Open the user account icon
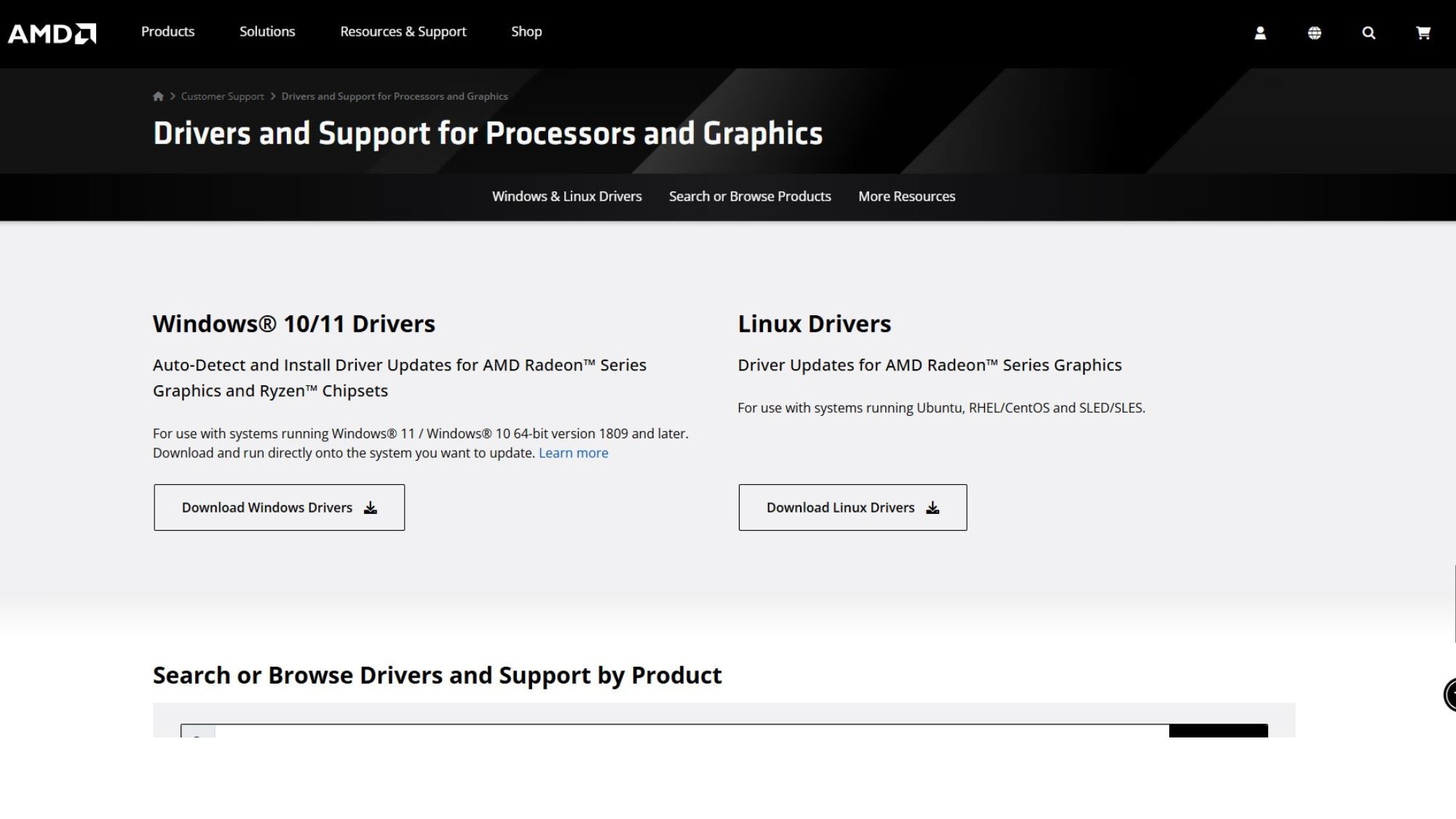Image resolution: width=1456 pixels, height=819 pixels. tap(1260, 33)
